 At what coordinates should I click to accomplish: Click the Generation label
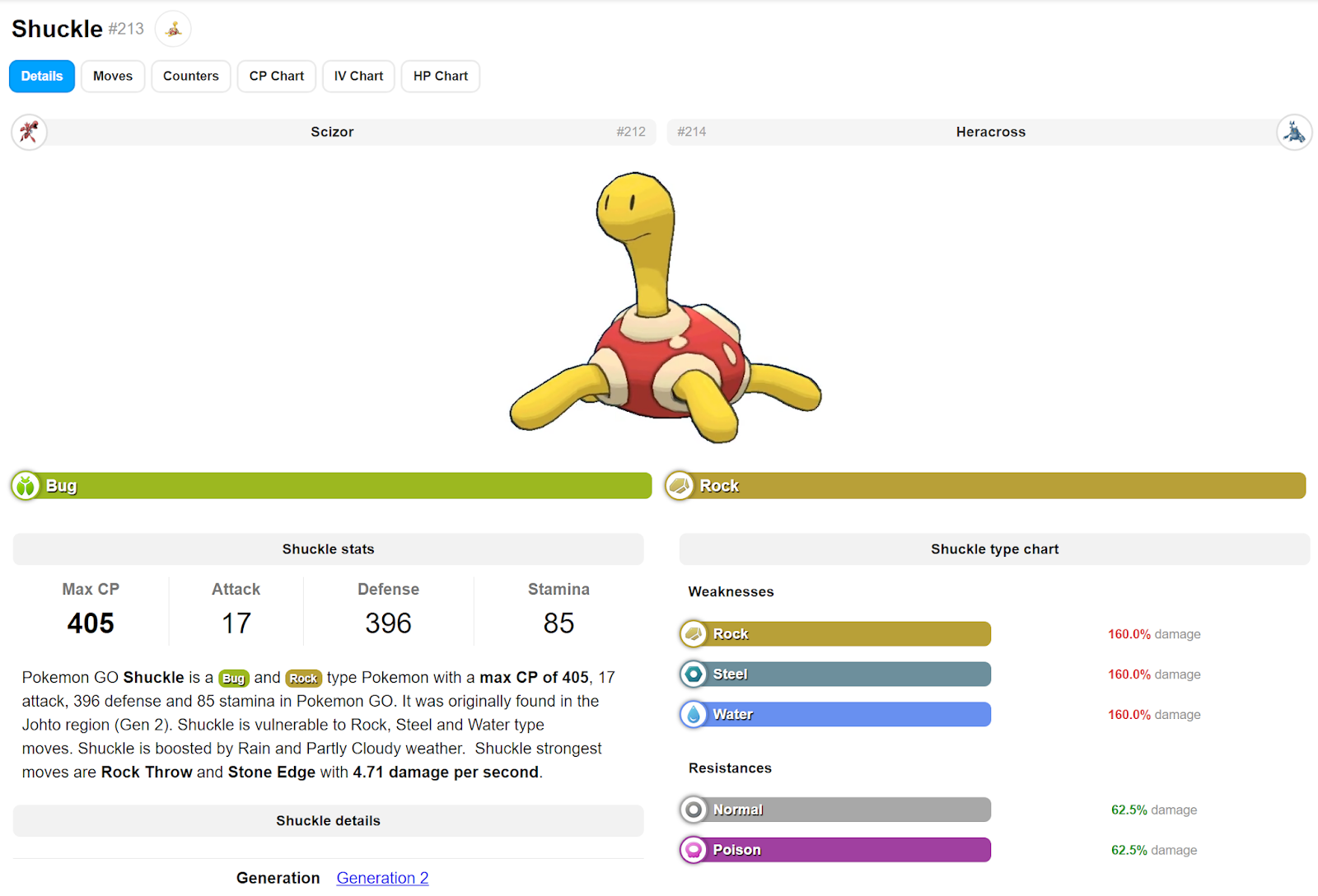(x=278, y=878)
